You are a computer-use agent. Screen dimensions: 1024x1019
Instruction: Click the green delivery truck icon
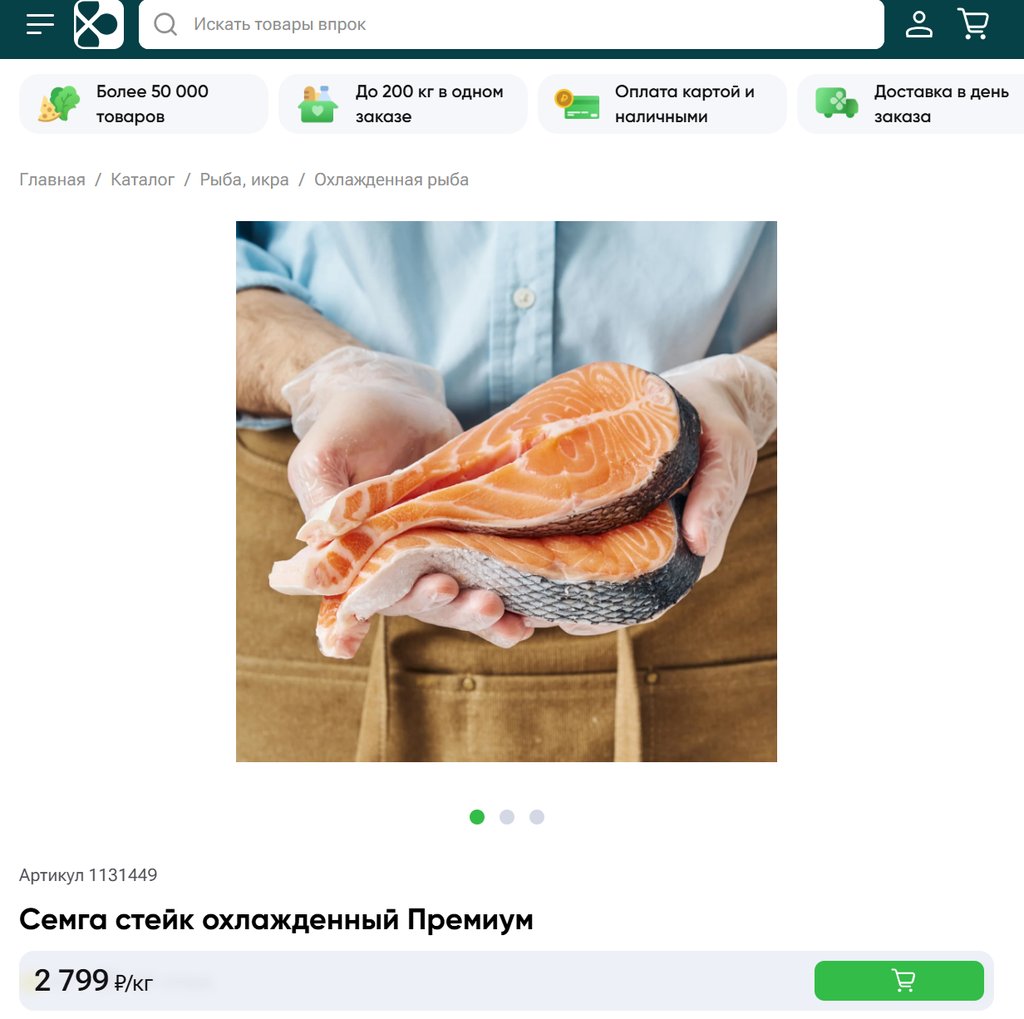point(837,103)
